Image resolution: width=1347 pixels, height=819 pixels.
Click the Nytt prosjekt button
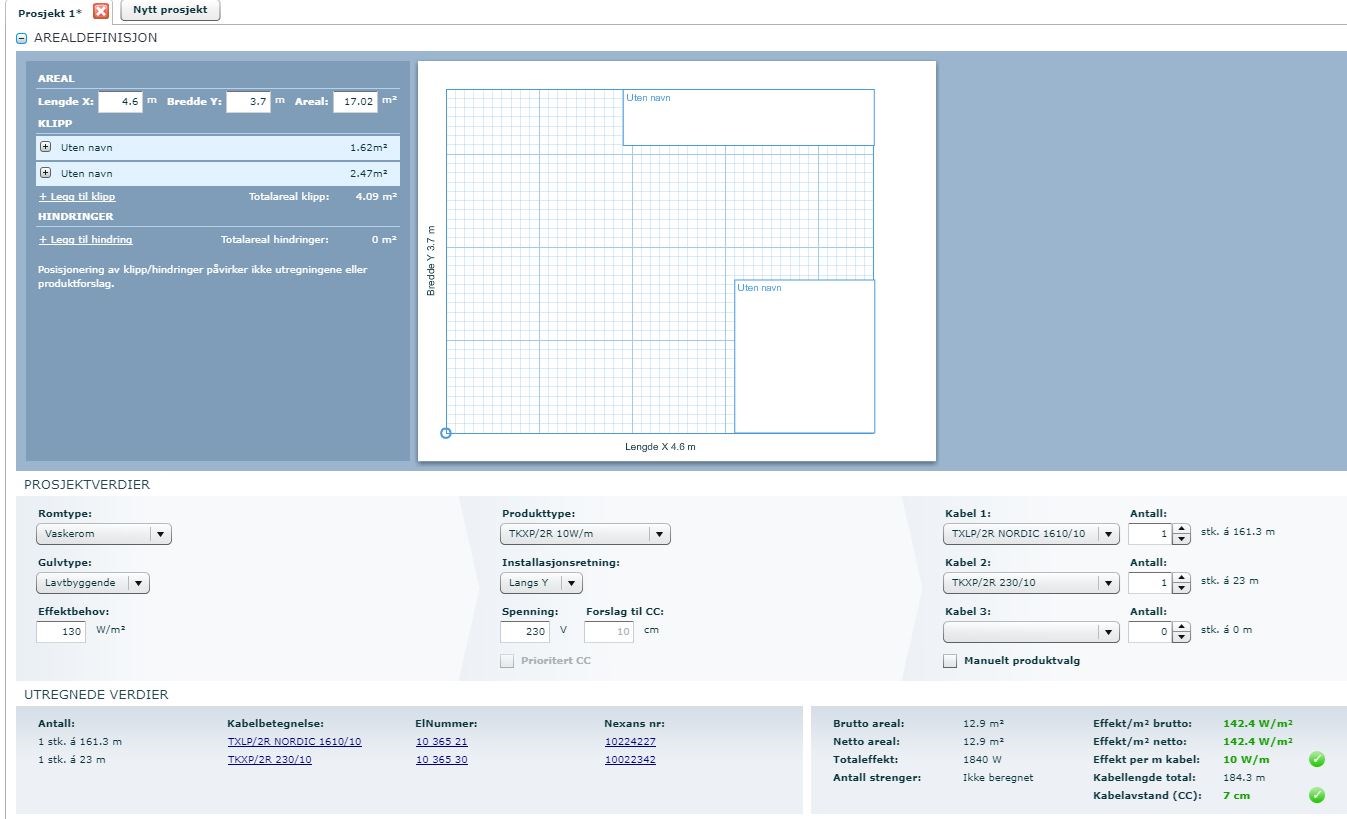tap(170, 10)
